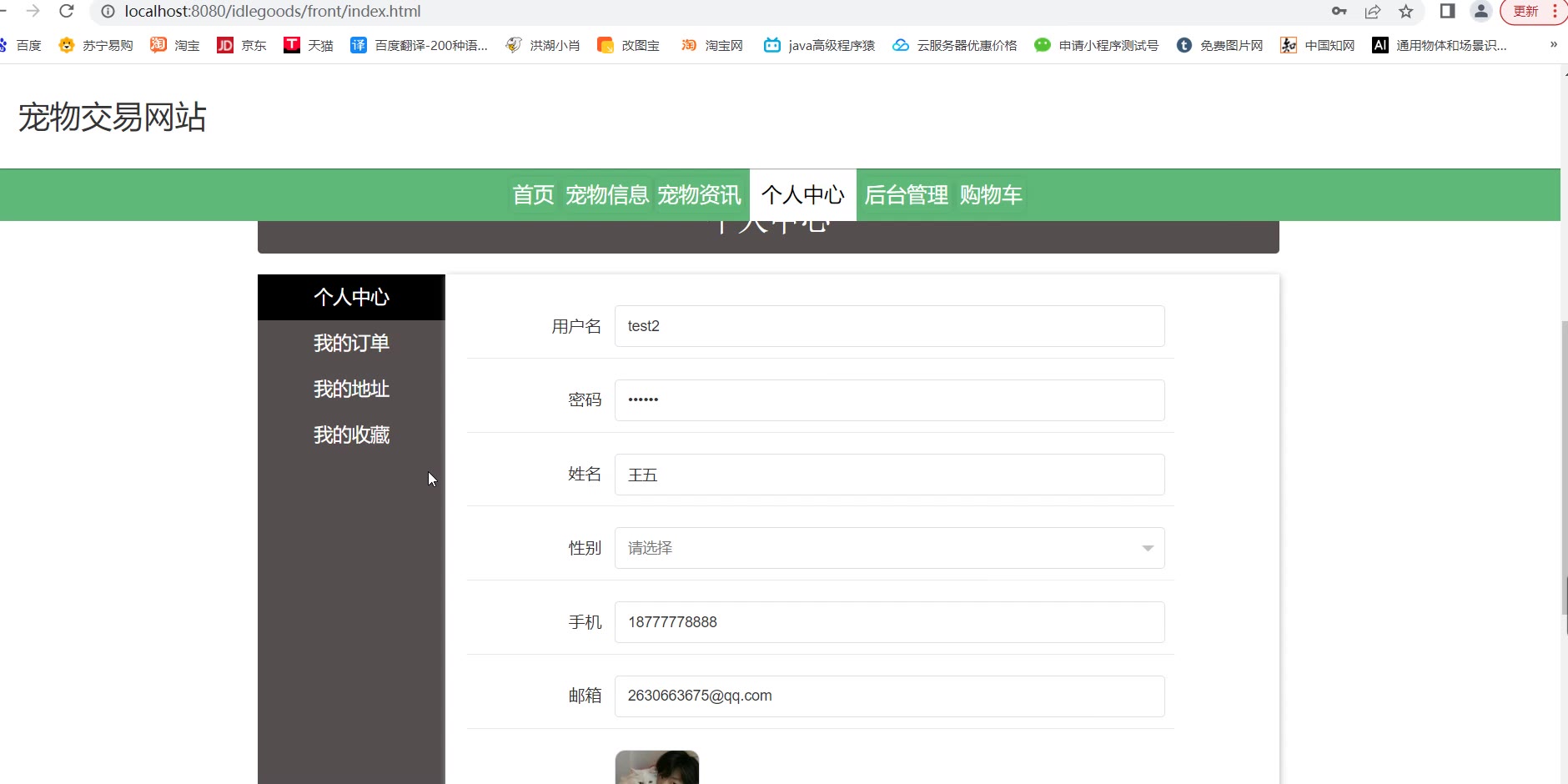Open 购物车 in the navigation bar
The width and height of the screenshot is (1568, 784).
[x=991, y=195]
